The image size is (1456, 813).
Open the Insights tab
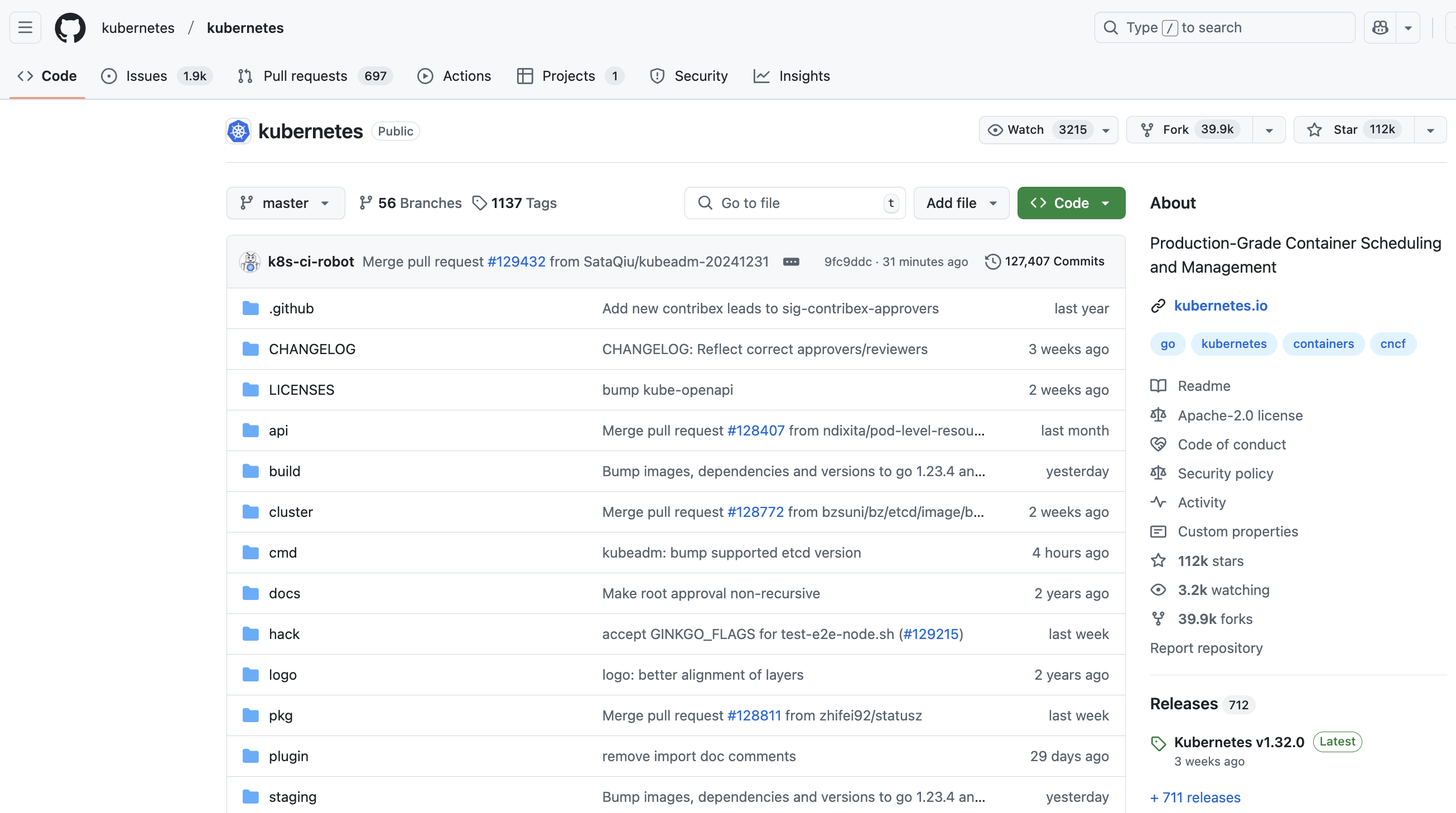point(792,76)
